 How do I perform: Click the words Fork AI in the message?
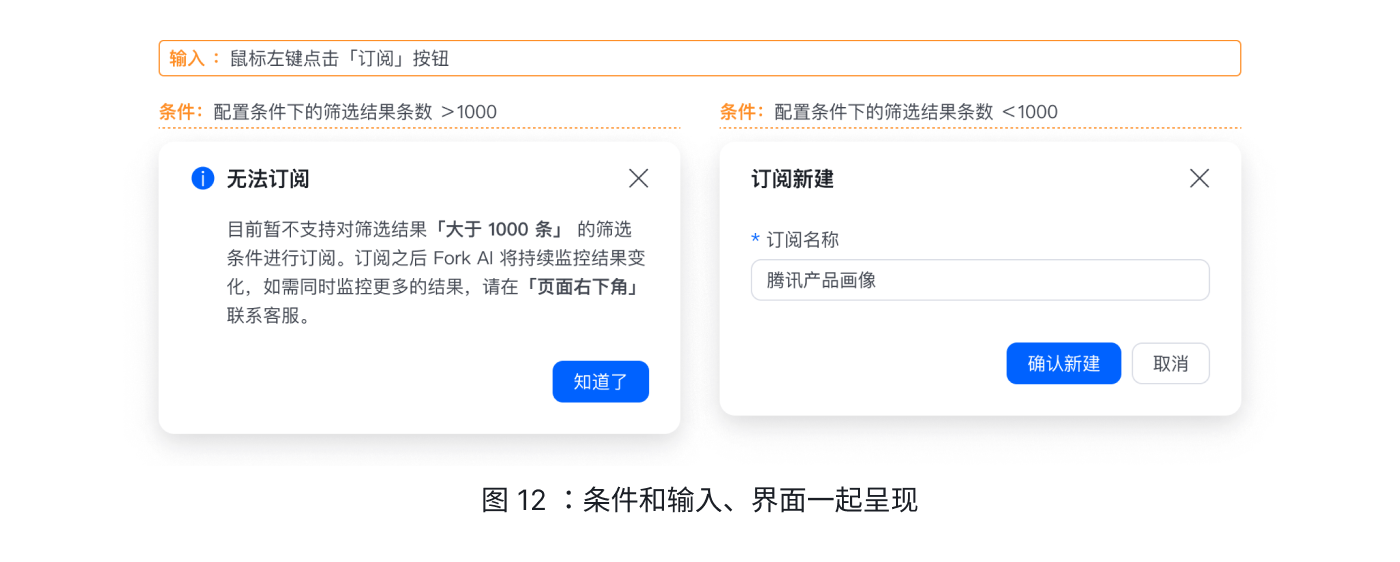(470, 258)
